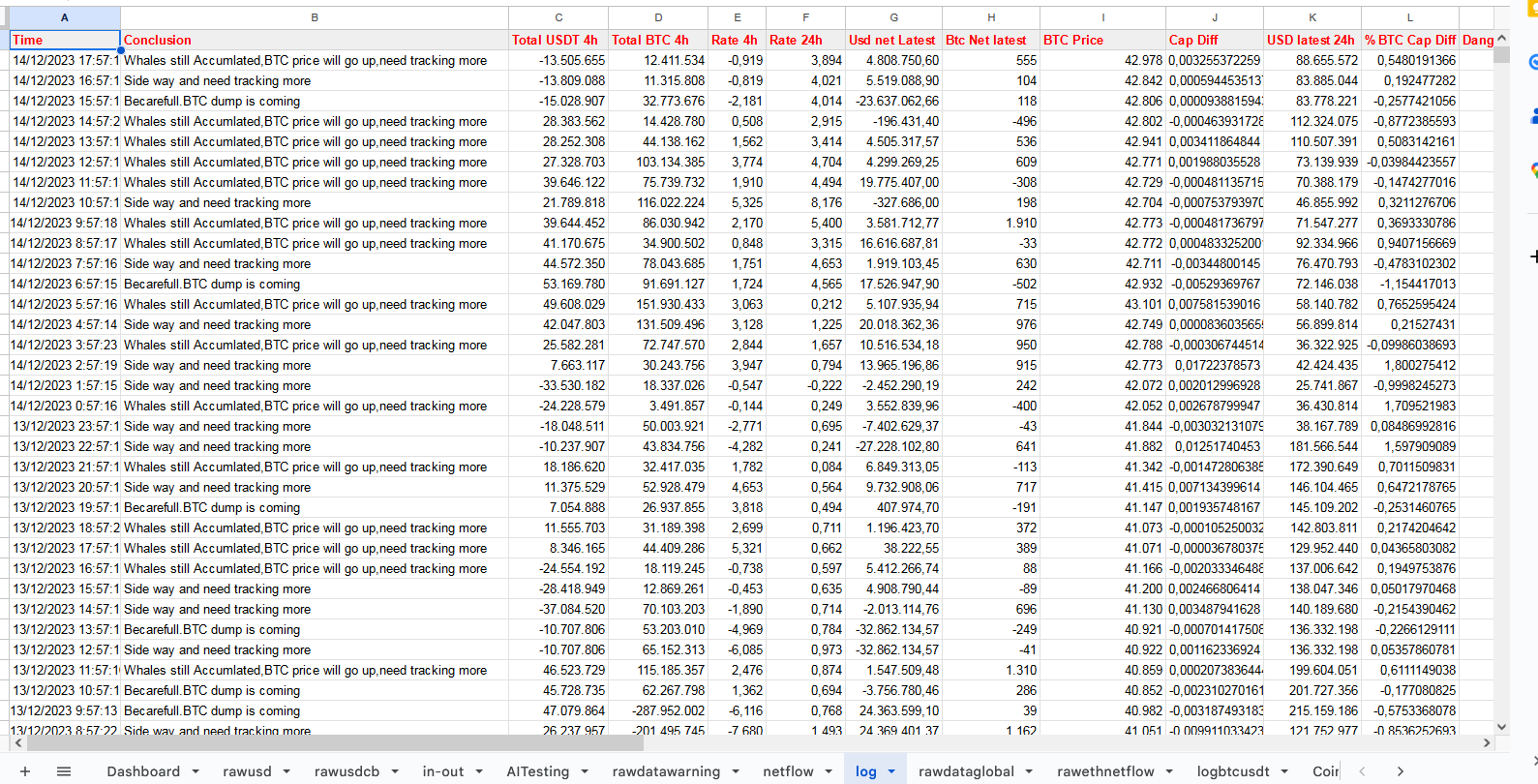Open the log tab dropdown arrow
The height and width of the screenshot is (784, 1538).
(x=891, y=771)
